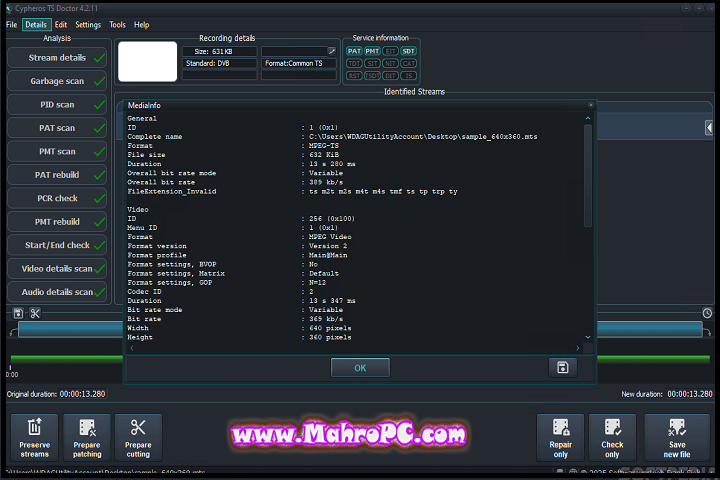Click the Complete name file path line

tap(332, 137)
